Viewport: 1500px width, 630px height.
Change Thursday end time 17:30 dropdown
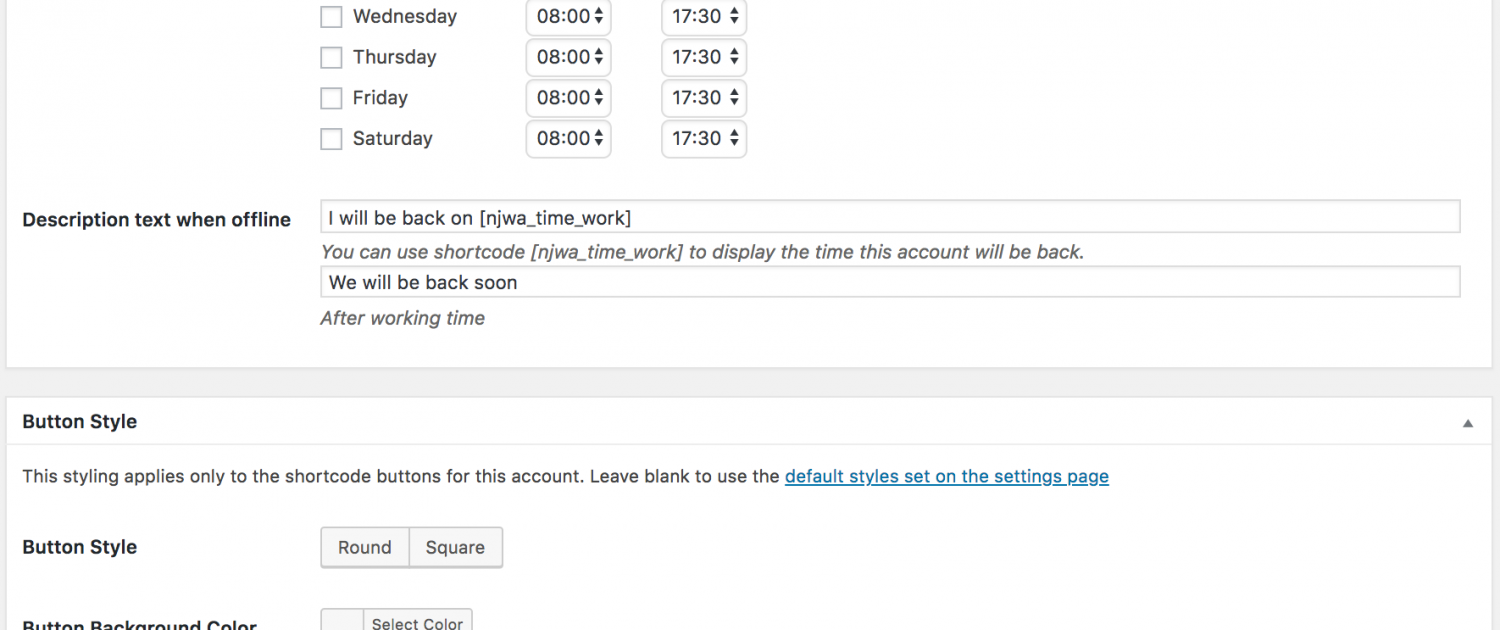[x=704, y=58]
